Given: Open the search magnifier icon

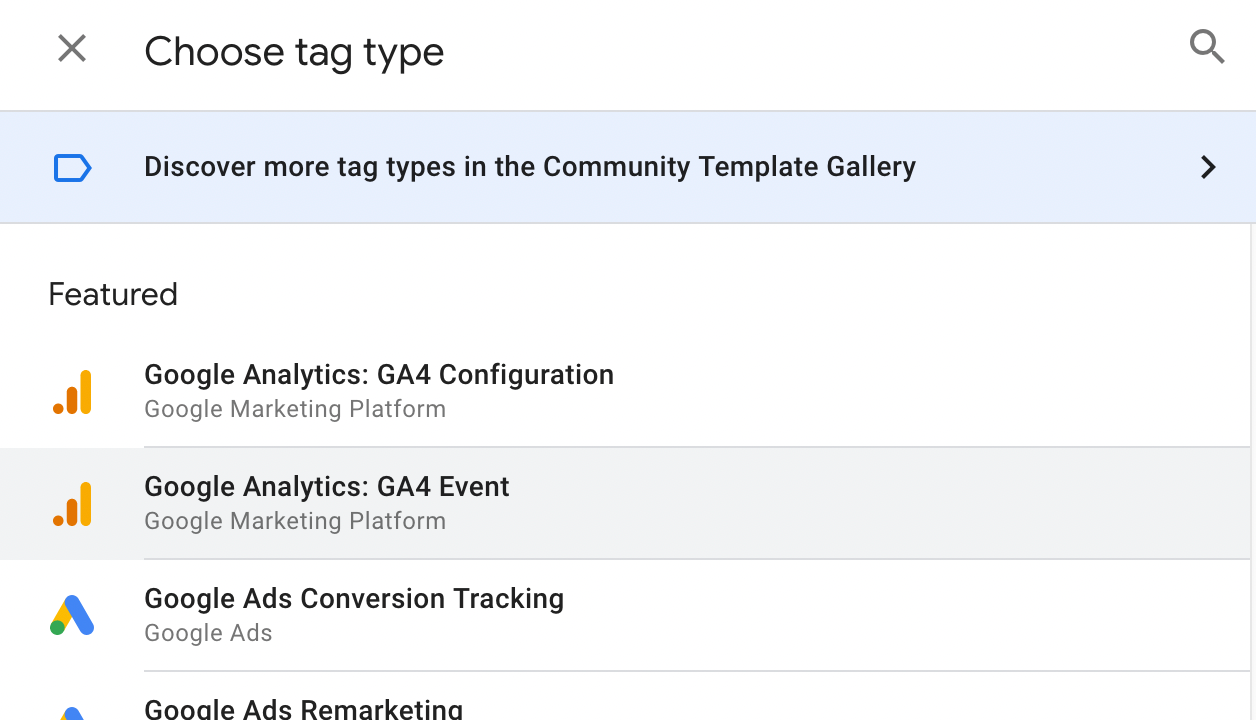Looking at the screenshot, I should tap(1207, 46).
